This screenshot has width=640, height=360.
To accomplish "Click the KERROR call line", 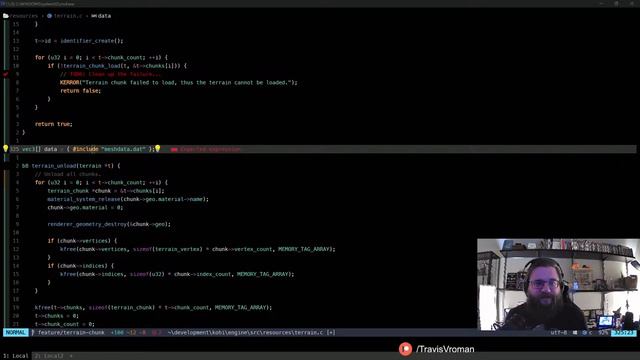I will pyautogui.click(x=179, y=82).
